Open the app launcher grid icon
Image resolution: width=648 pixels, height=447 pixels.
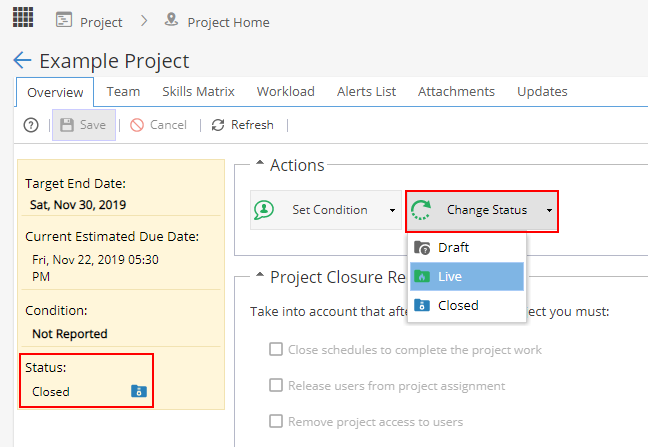23,17
